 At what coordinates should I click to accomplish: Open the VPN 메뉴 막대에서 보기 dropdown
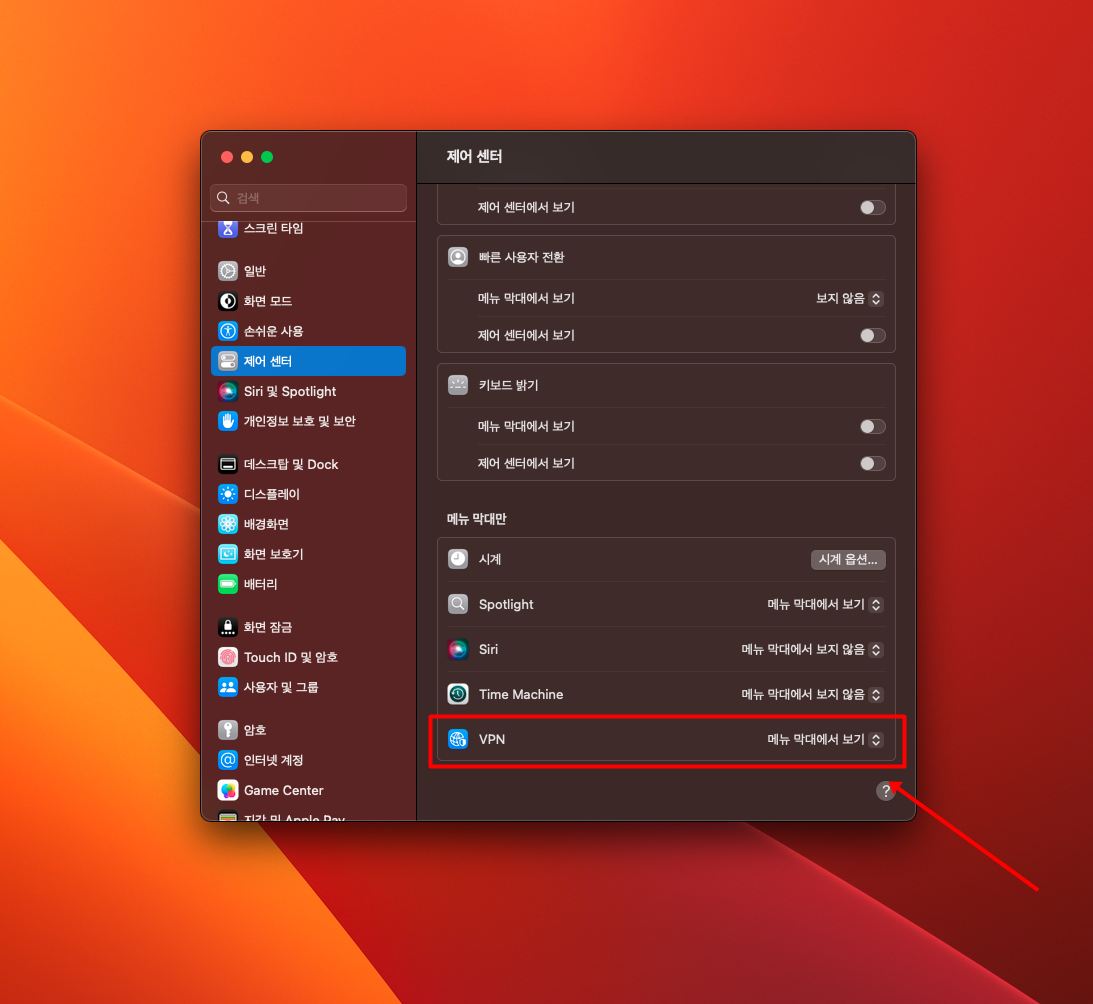tap(825, 740)
